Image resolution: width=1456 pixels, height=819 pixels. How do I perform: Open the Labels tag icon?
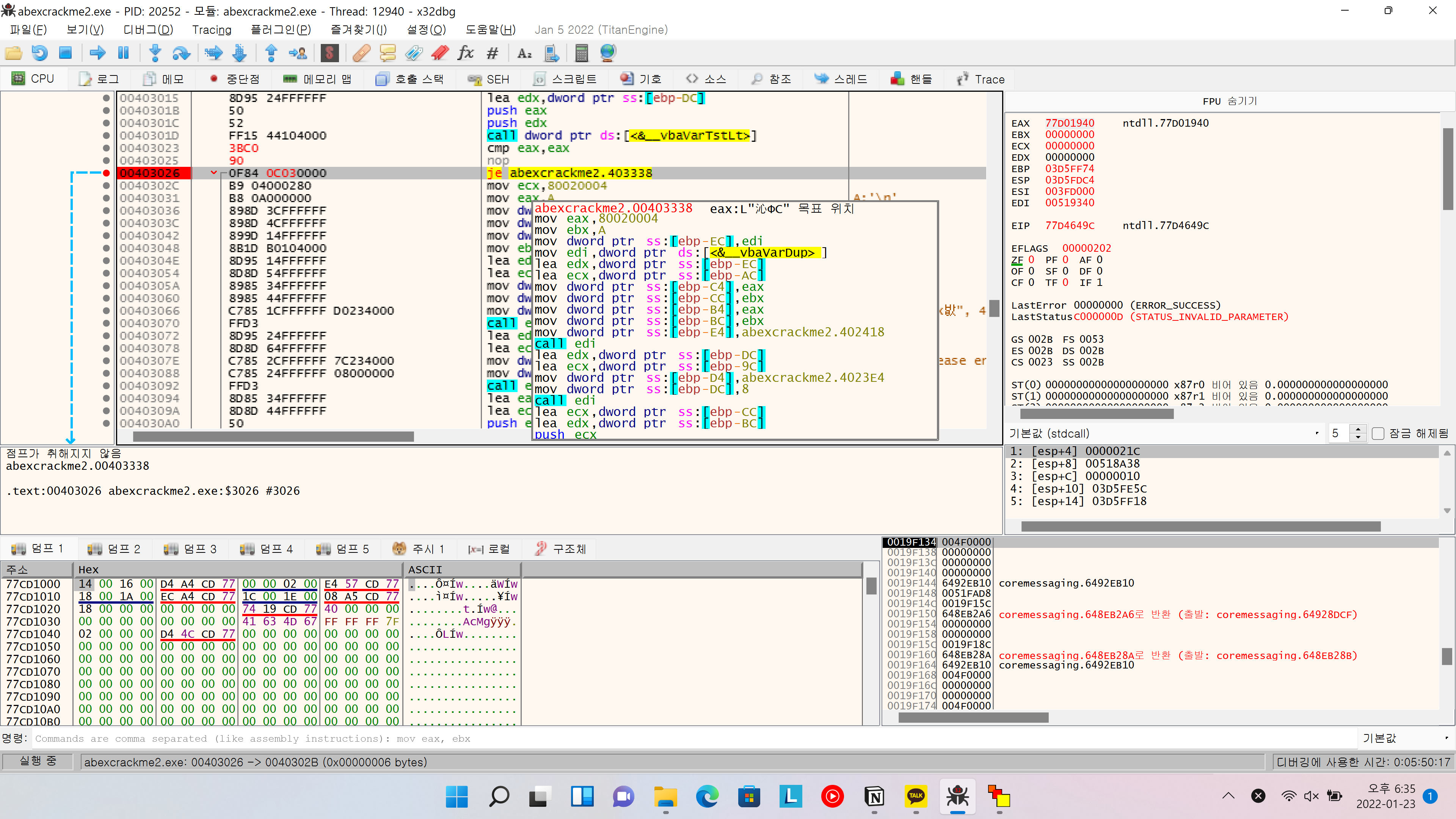[414, 53]
